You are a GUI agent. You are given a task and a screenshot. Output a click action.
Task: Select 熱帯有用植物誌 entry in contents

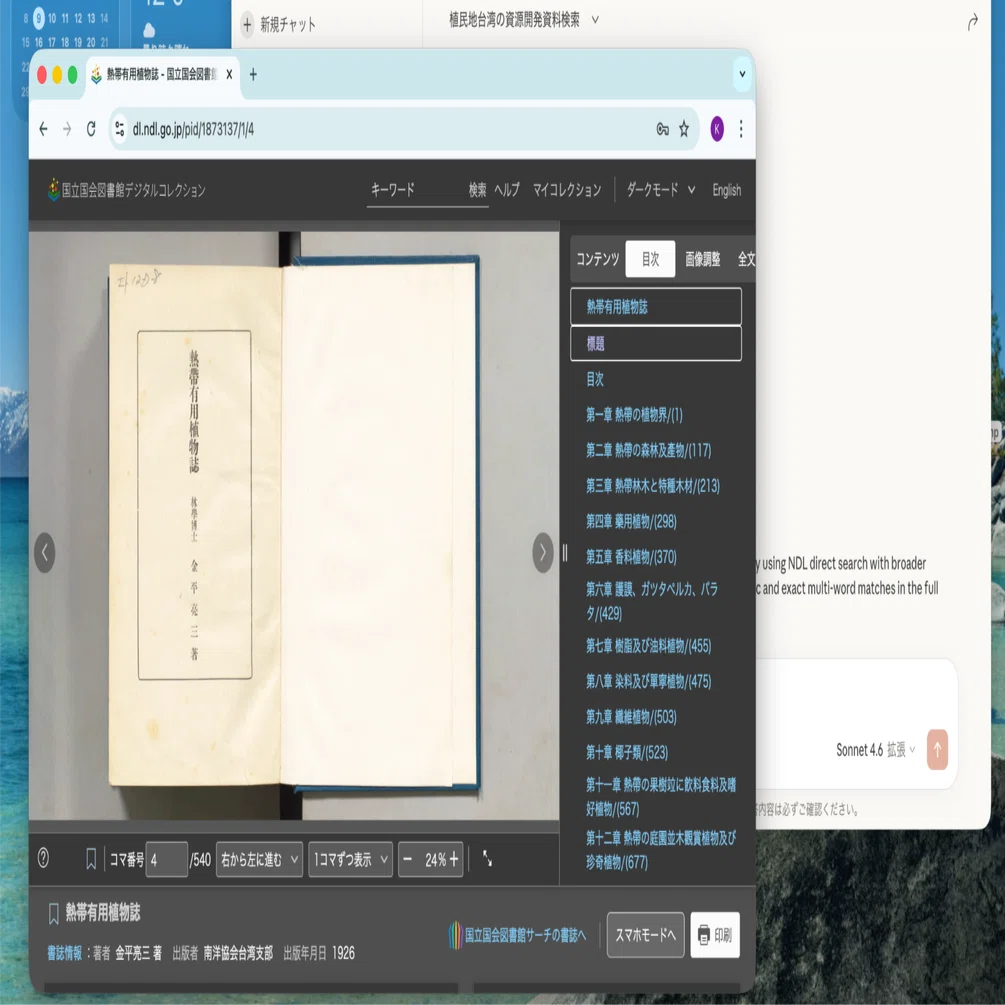click(x=656, y=306)
